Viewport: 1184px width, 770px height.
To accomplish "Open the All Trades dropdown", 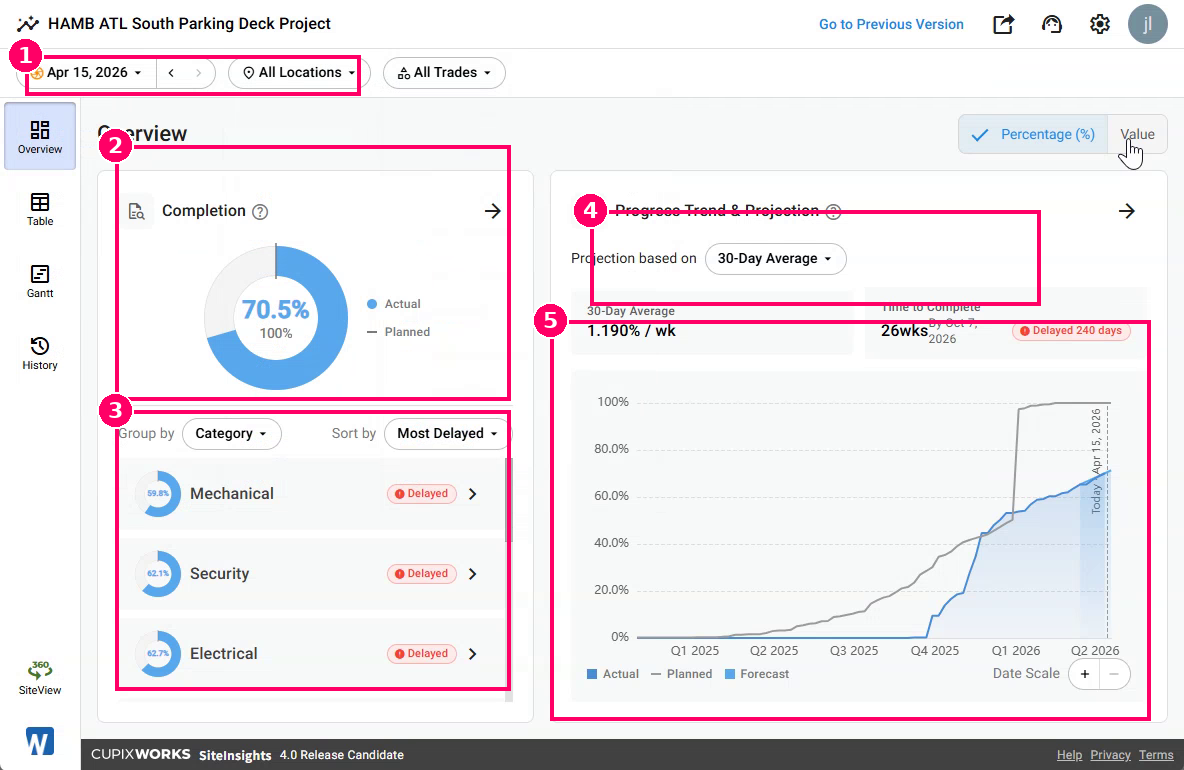I will (444, 72).
